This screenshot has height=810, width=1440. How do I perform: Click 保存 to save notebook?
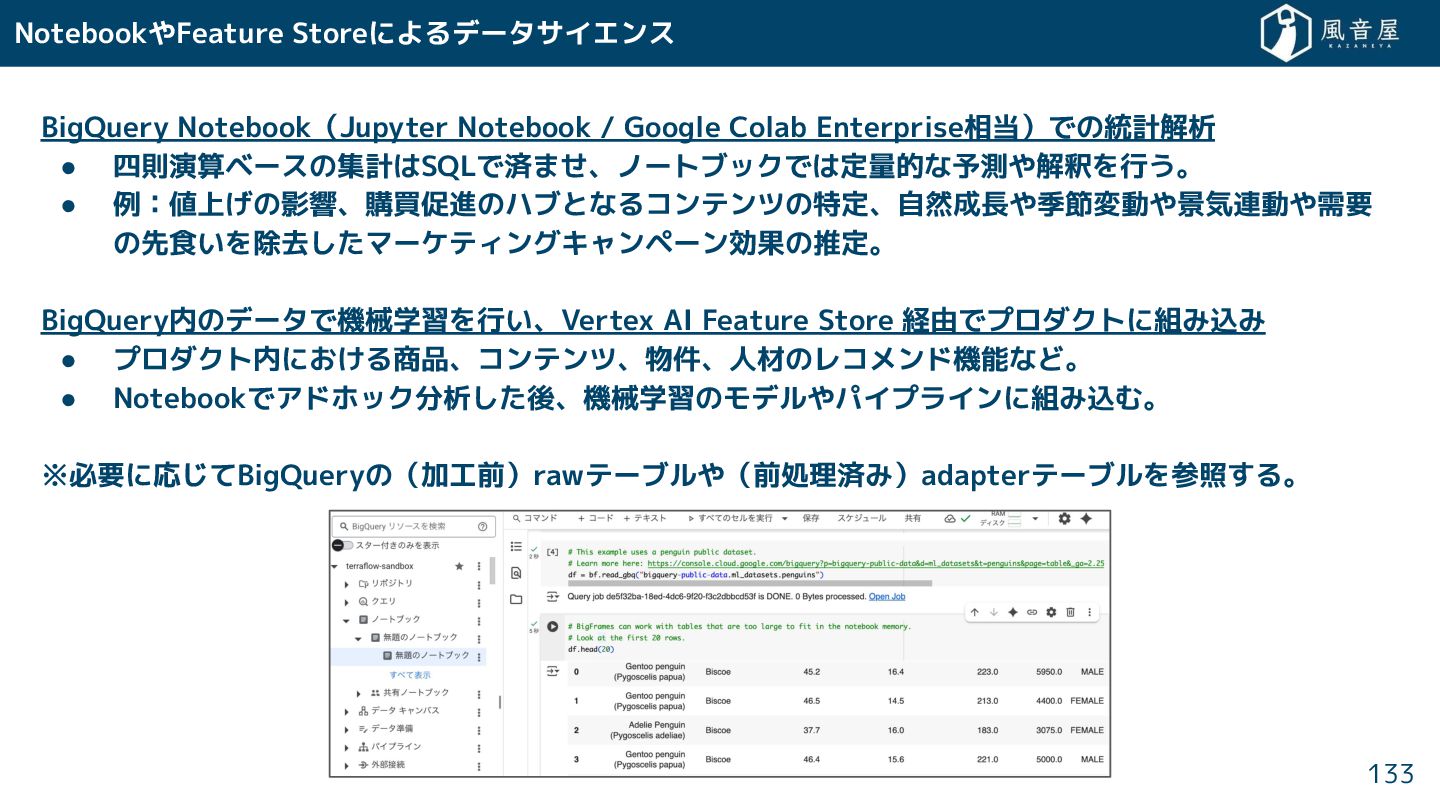pyautogui.click(x=811, y=519)
